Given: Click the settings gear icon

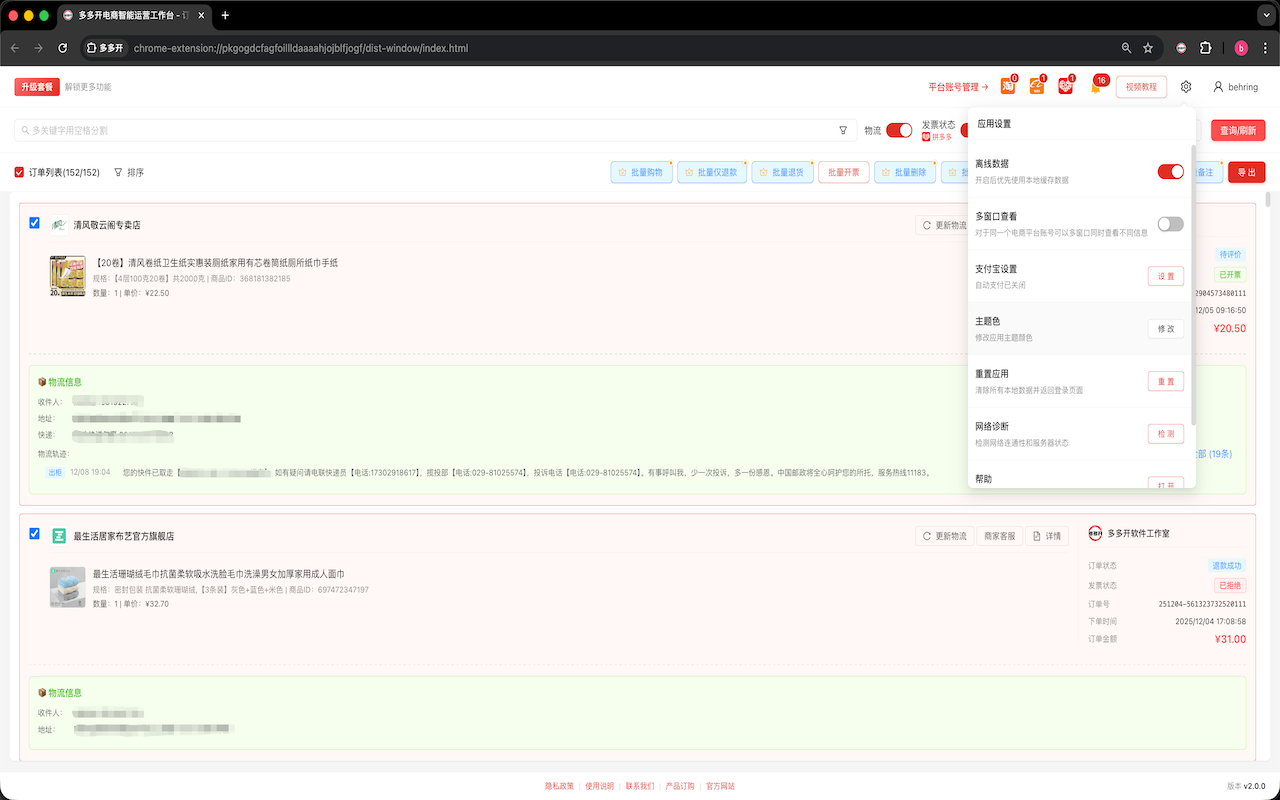Looking at the screenshot, I should (x=1186, y=87).
